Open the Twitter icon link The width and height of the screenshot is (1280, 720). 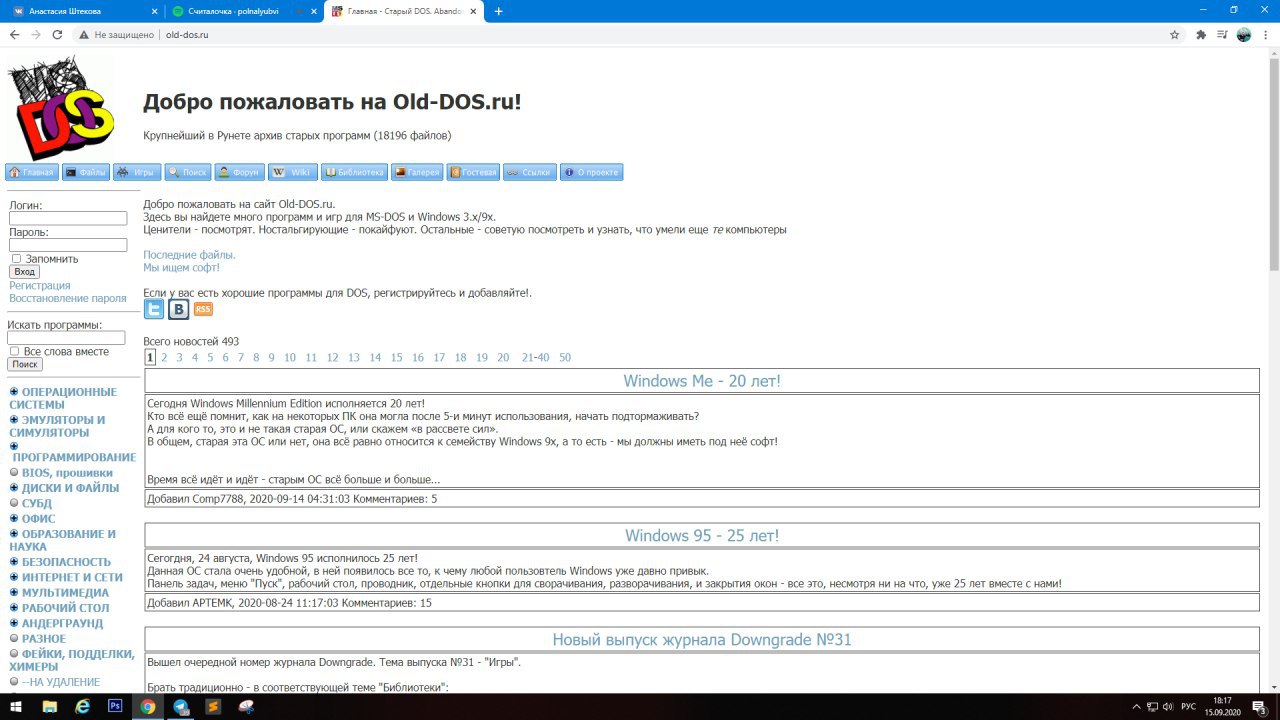154,309
